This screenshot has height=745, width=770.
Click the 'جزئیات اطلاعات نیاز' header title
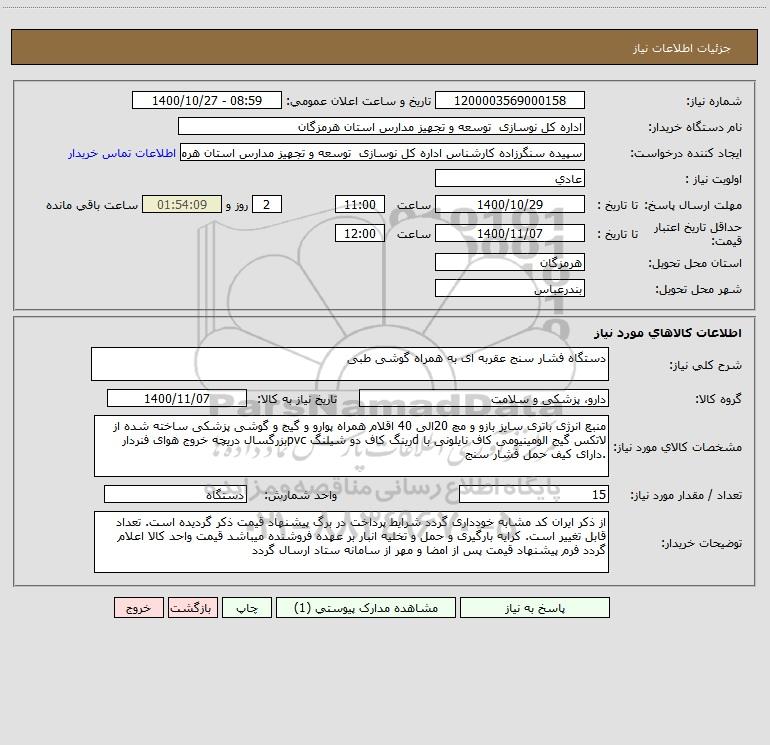coord(682,48)
